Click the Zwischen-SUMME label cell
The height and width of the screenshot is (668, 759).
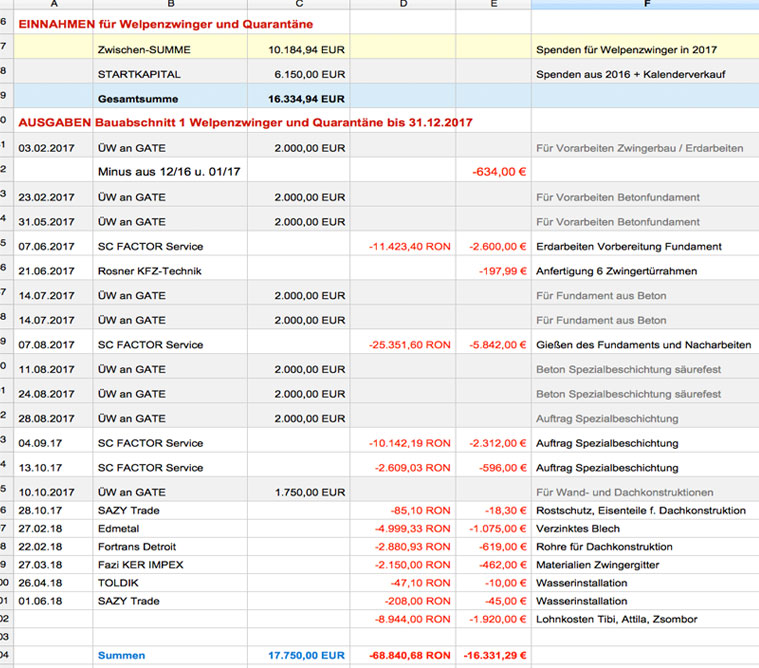pyautogui.click(x=170, y=47)
